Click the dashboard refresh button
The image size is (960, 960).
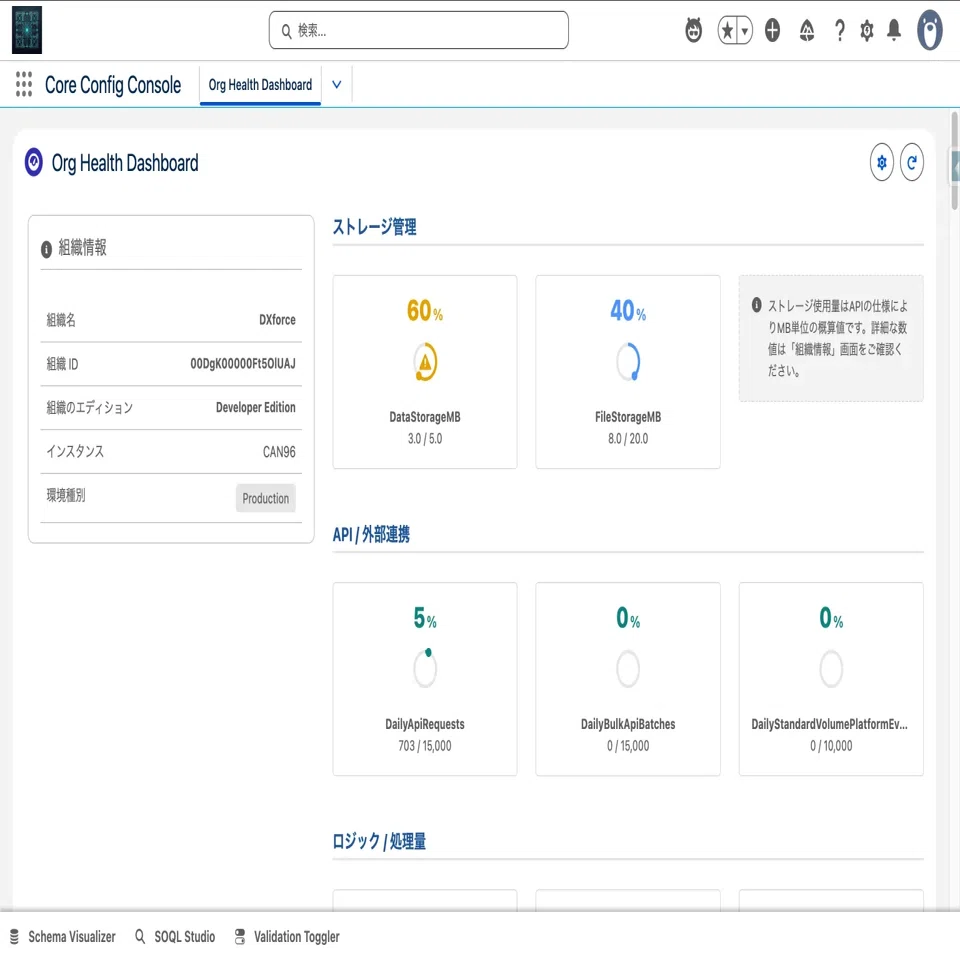[x=912, y=163]
